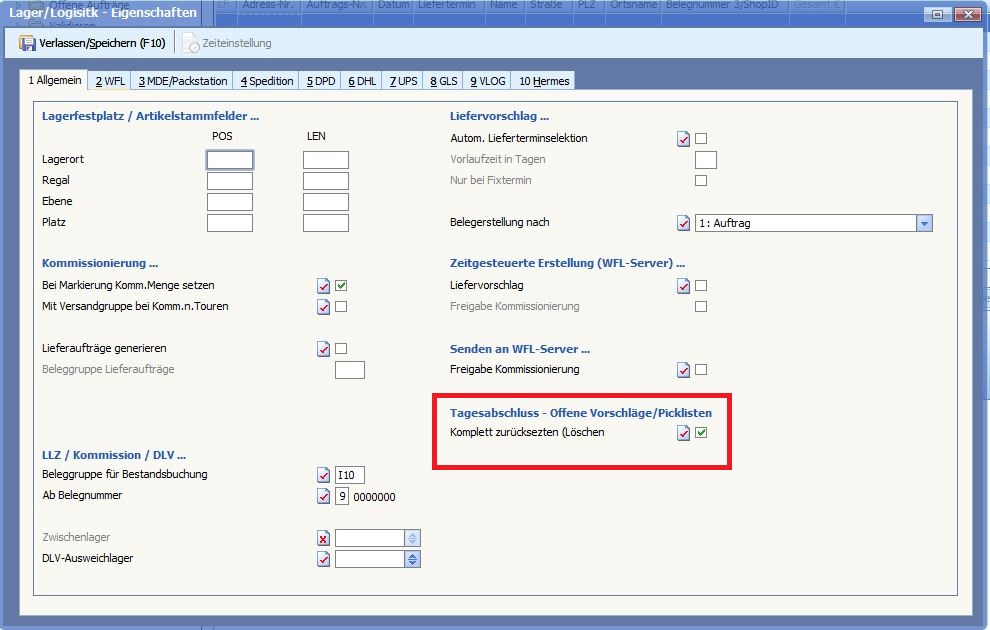Click the red X icon beside Zwischenlager
This screenshot has width=990, height=630.
coord(324,539)
